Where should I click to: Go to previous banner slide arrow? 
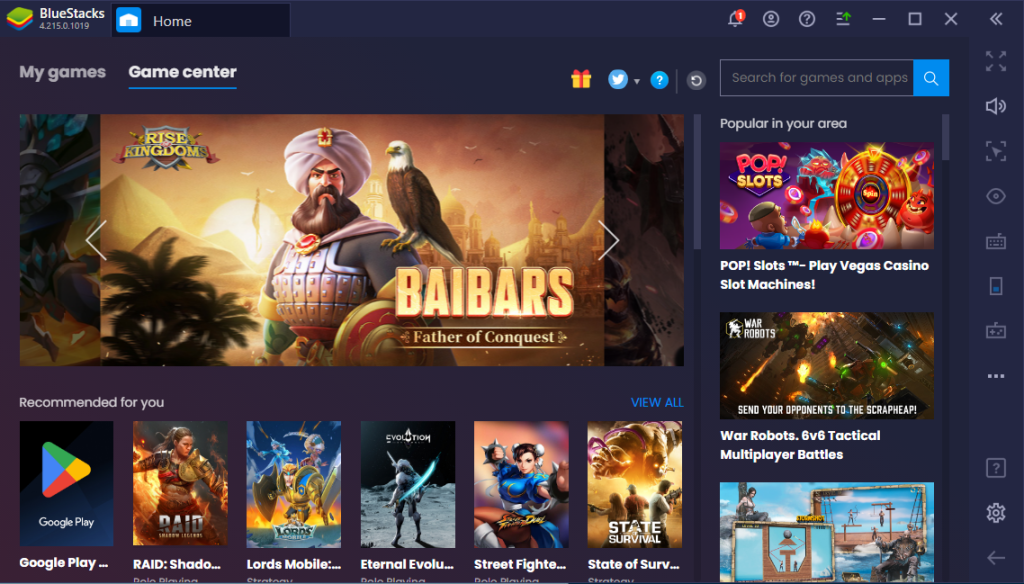point(96,240)
